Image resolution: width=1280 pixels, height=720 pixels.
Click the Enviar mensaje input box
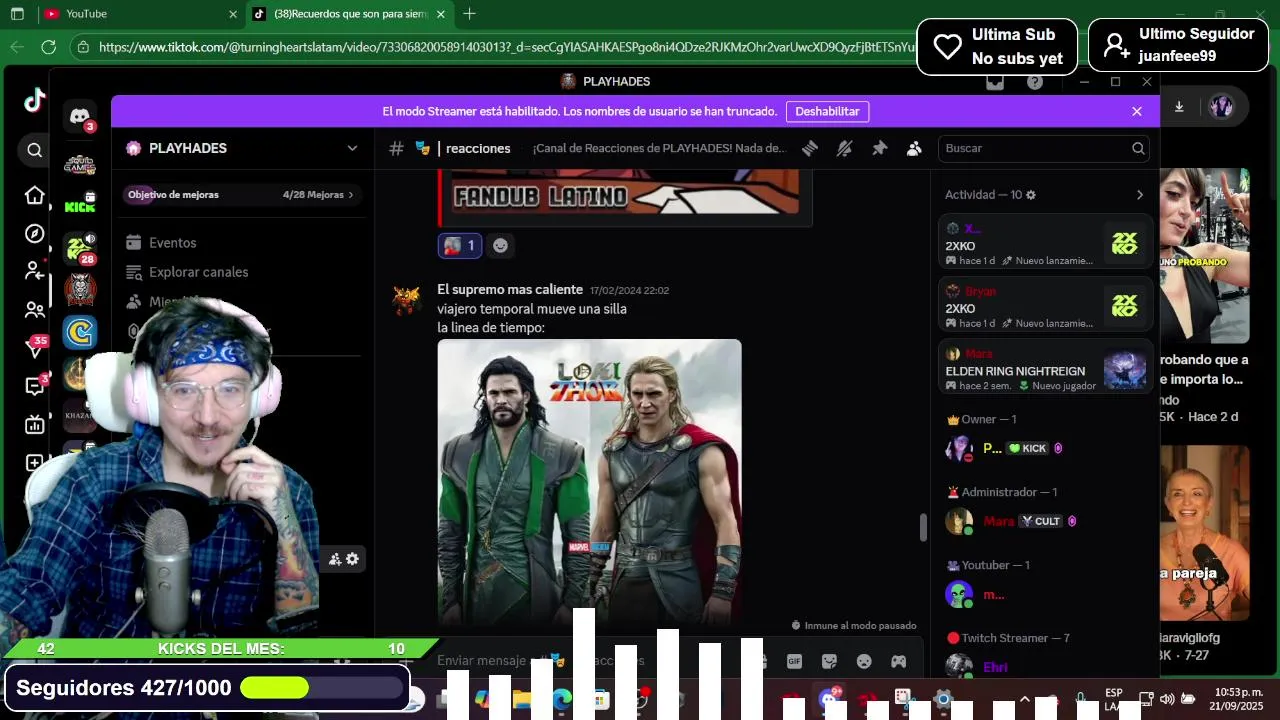590,661
